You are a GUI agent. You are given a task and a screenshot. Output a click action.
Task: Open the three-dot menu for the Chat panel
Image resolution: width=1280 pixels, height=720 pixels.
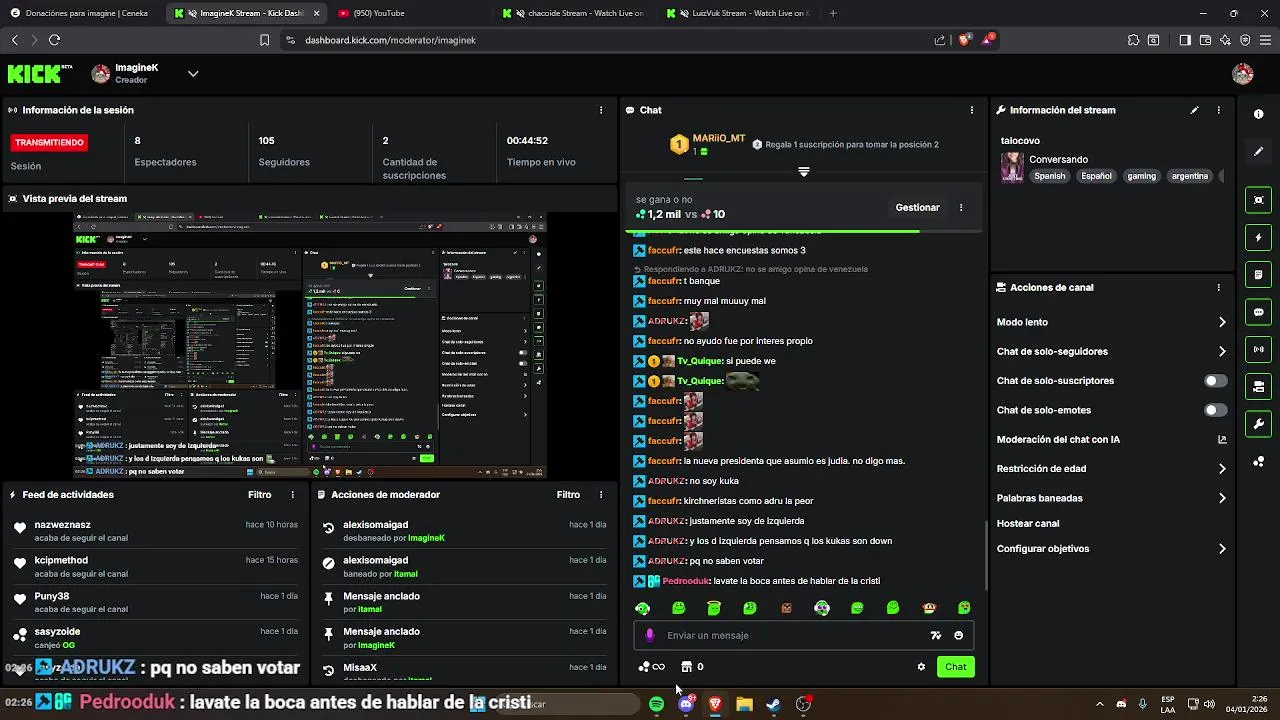click(972, 110)
